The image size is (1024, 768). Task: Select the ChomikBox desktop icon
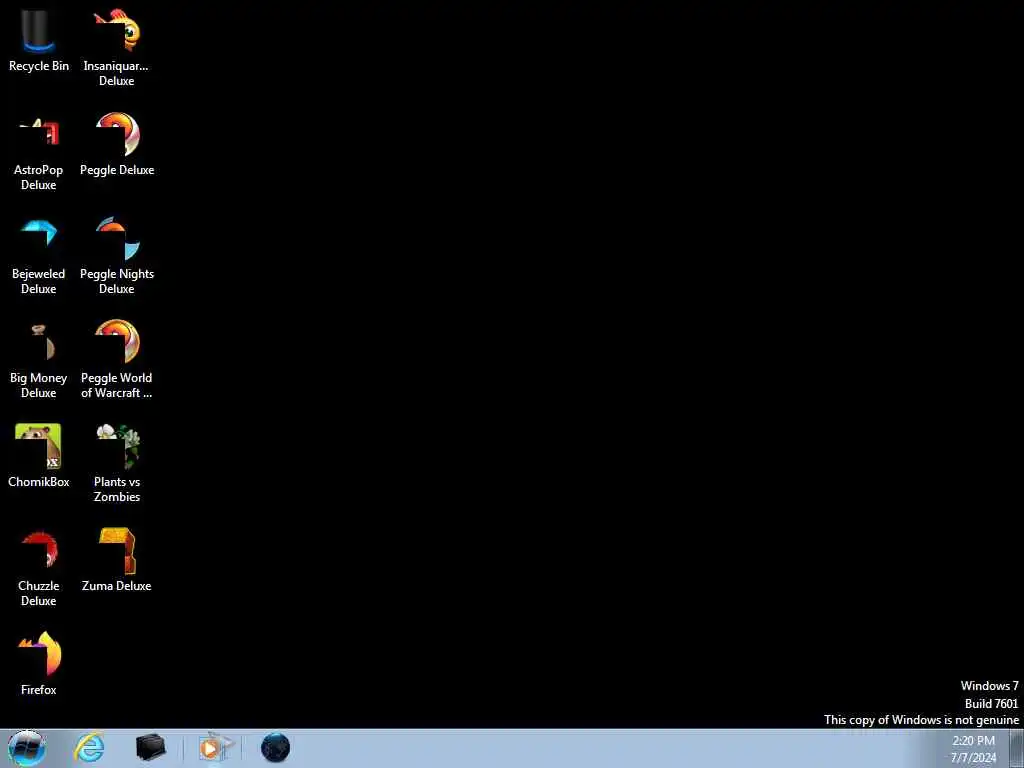[x=39, y=456]
